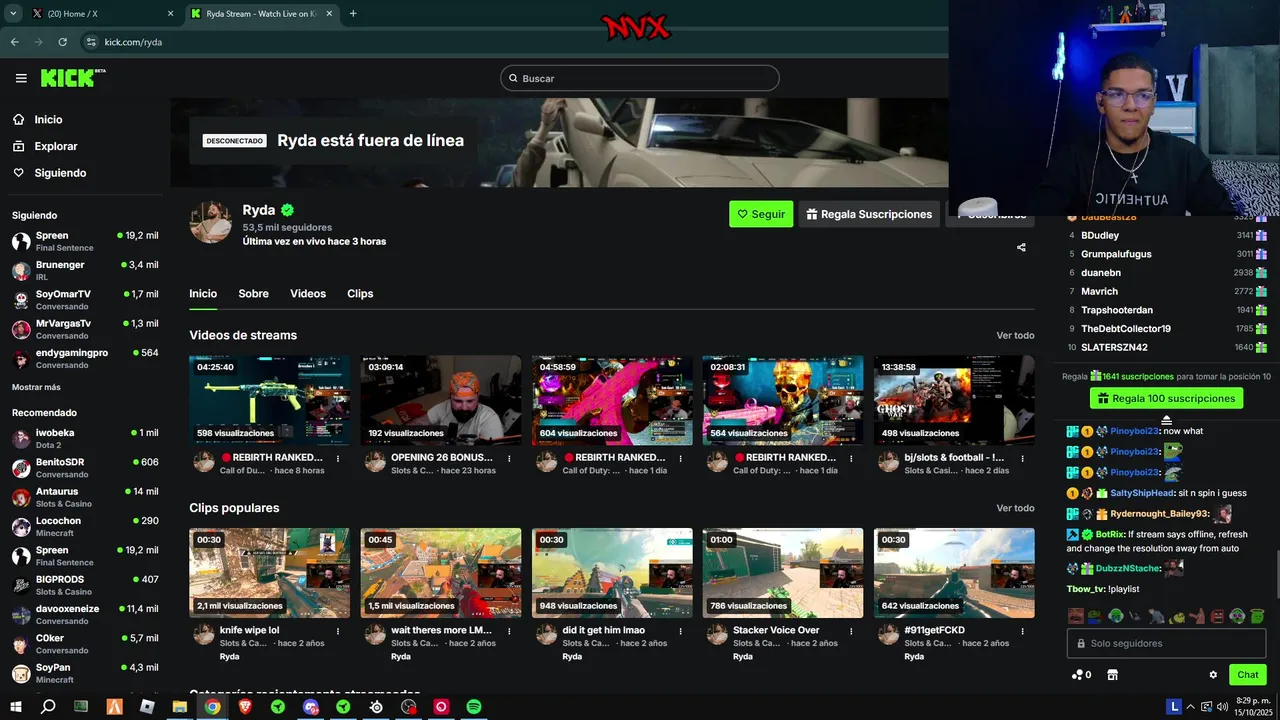Open options for the did it get him lmao clip

pos(680,631)
